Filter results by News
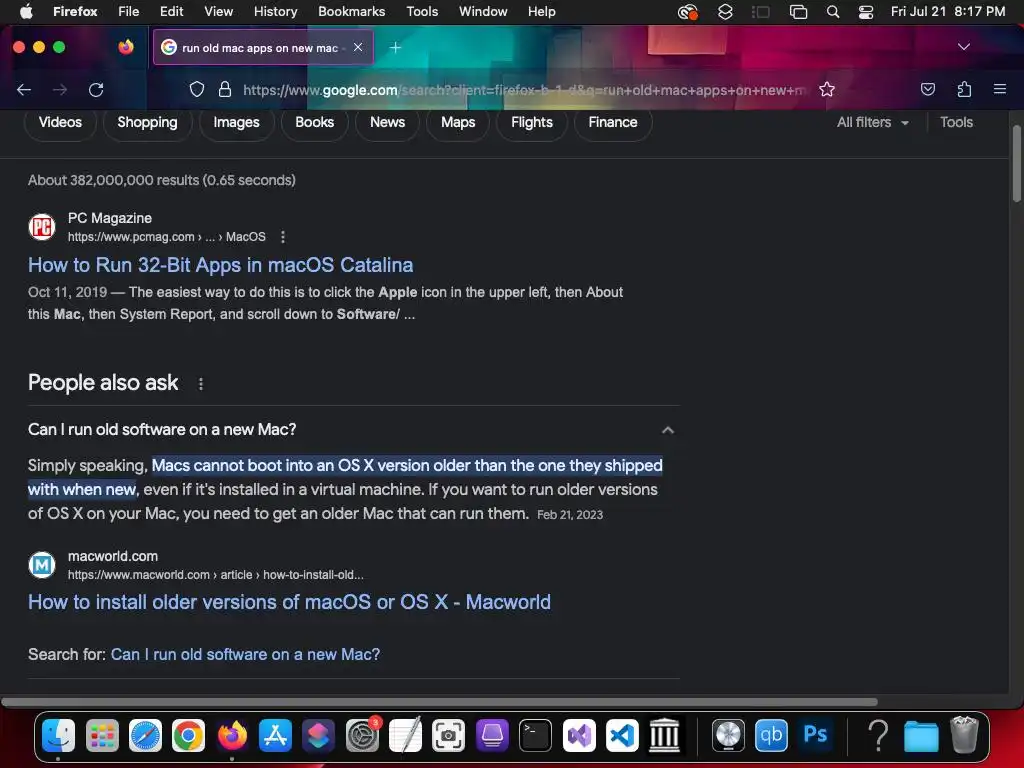 tap(387, 122)
